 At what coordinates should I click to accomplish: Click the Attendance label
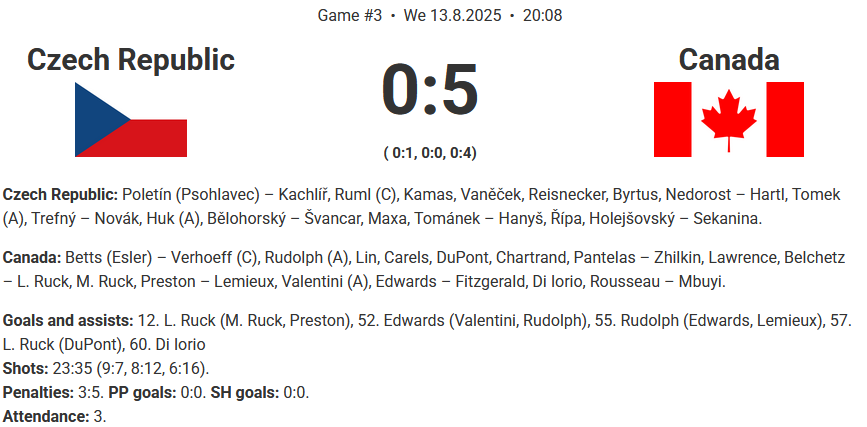(44, 416)
